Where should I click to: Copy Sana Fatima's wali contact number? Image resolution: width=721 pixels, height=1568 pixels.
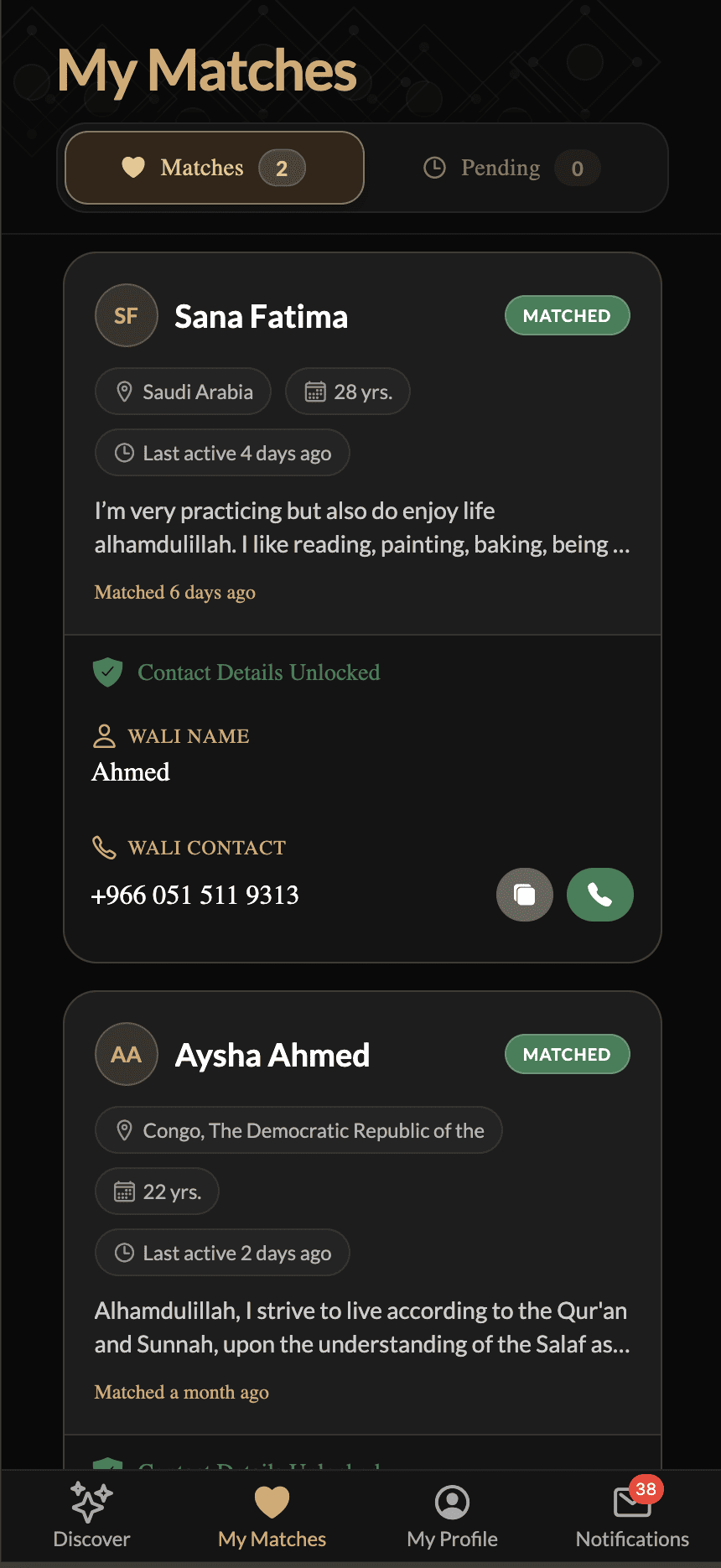[x=525, y=895]
